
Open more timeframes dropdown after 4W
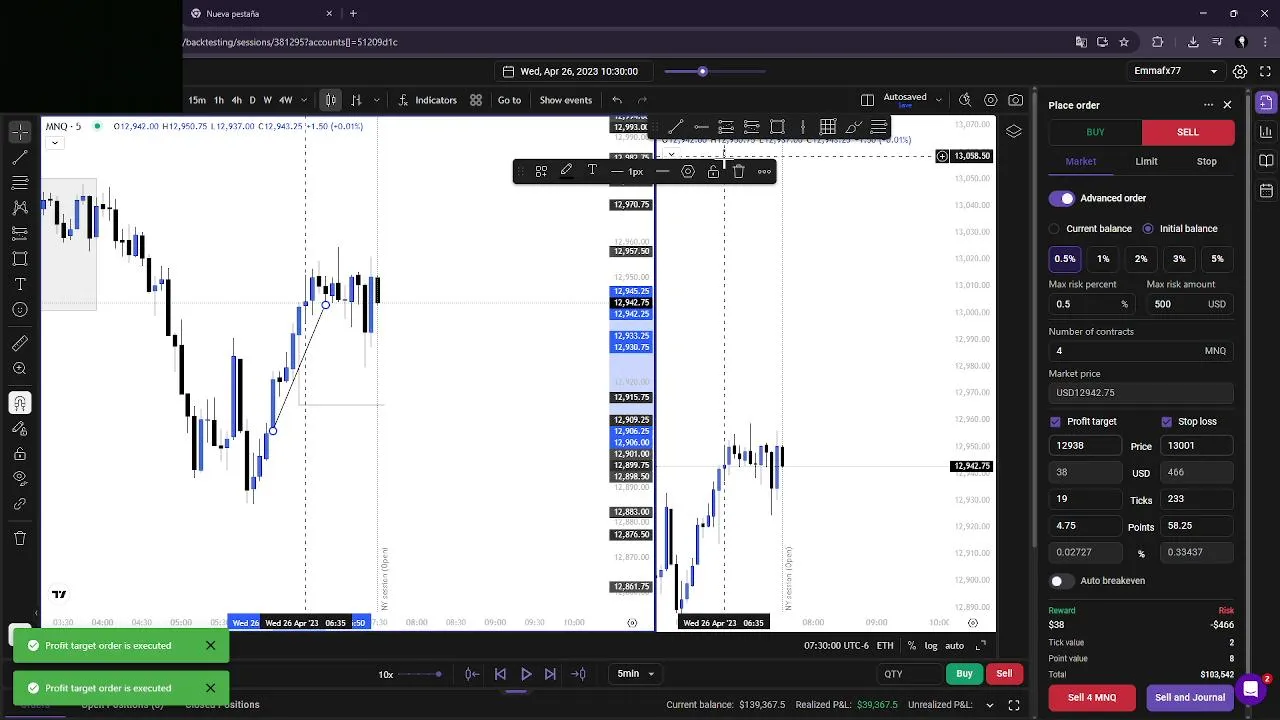tap(303, 100)
